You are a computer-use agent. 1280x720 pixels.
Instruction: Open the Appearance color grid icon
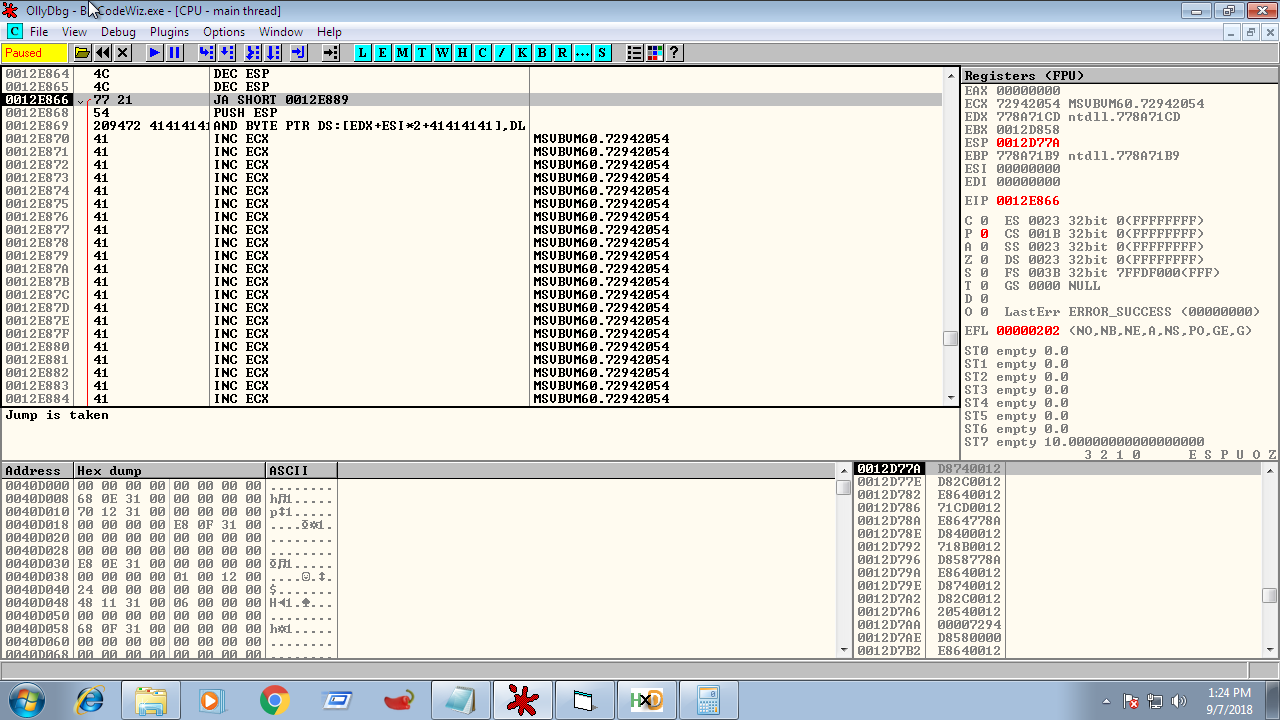tap(655, 53)
